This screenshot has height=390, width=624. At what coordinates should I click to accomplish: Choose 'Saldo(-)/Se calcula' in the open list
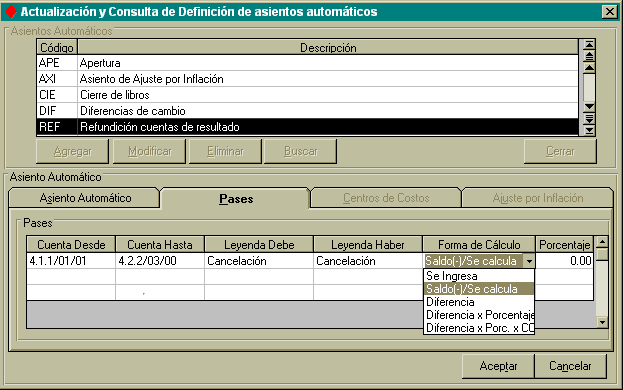(x=479, y=289)
